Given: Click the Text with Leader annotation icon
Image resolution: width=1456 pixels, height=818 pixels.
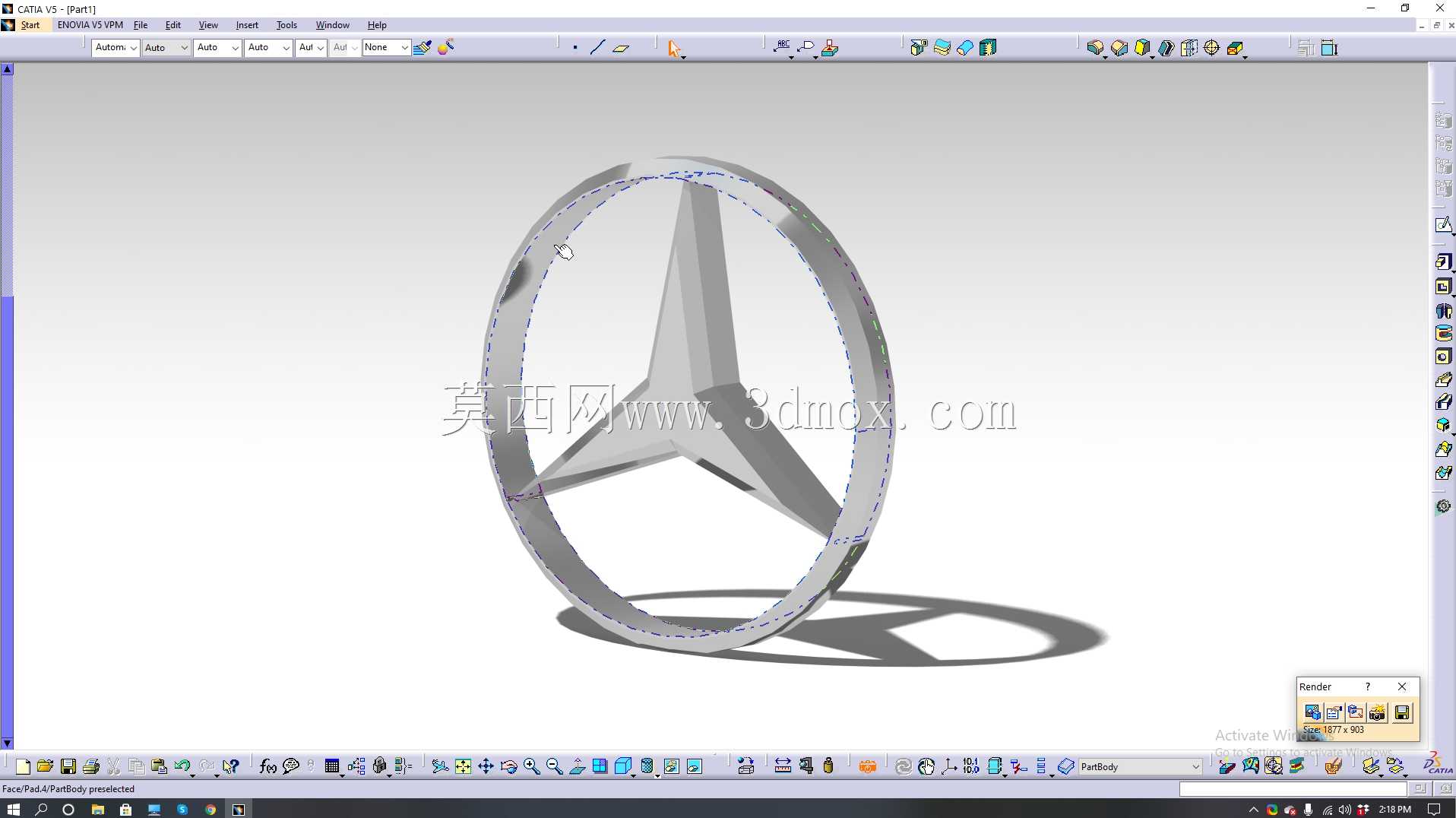Looking at the screenshot, I should pos(782,47).
